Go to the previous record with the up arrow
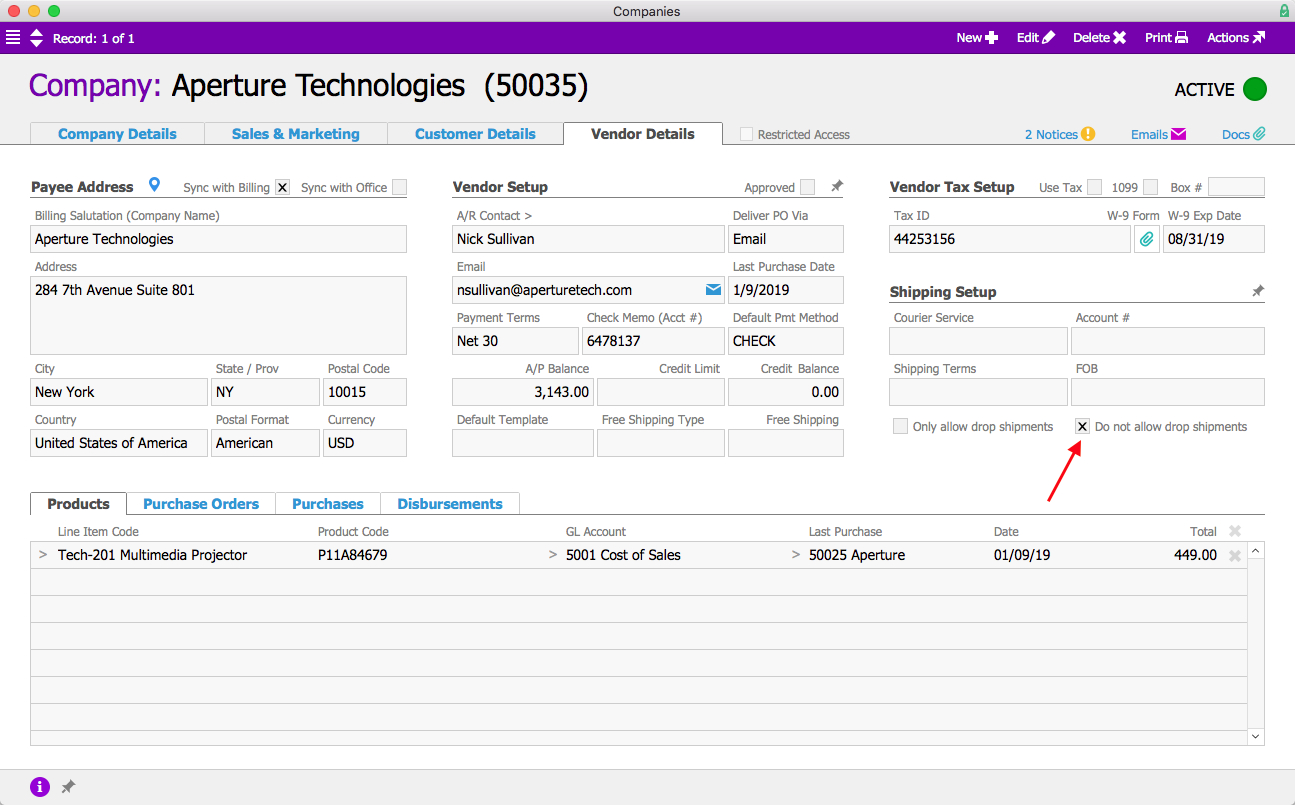 click(x=37, y=33)
